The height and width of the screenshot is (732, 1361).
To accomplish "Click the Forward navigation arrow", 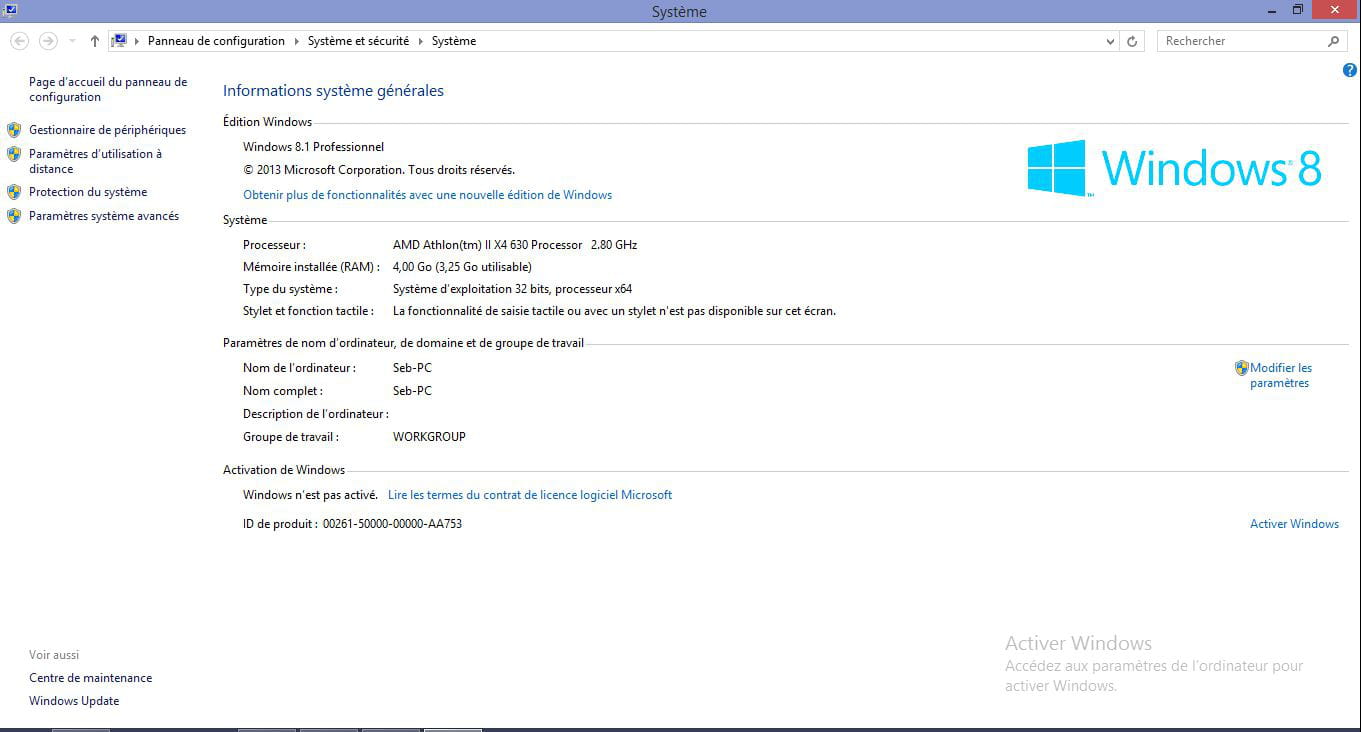I will 47,41.
